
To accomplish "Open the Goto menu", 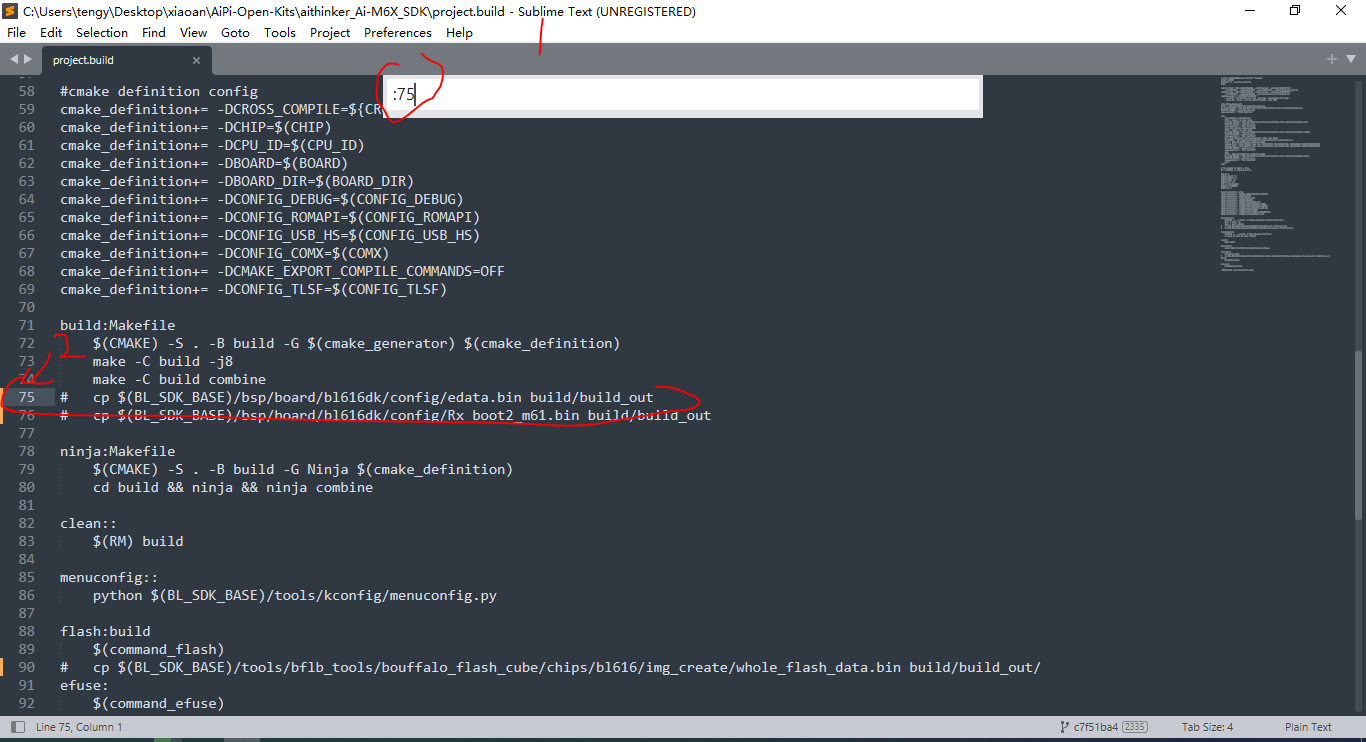I will point(235,32).
